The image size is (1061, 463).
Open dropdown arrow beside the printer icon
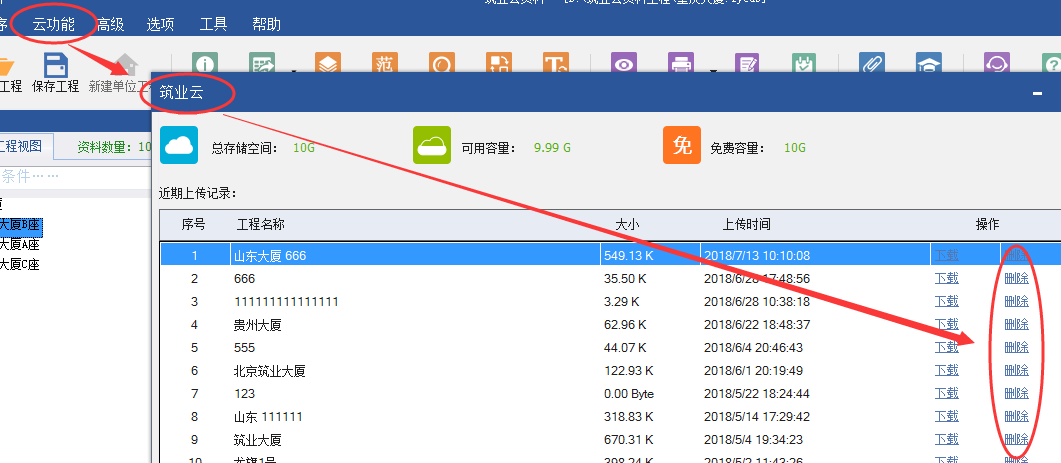(x=711, y=71)
